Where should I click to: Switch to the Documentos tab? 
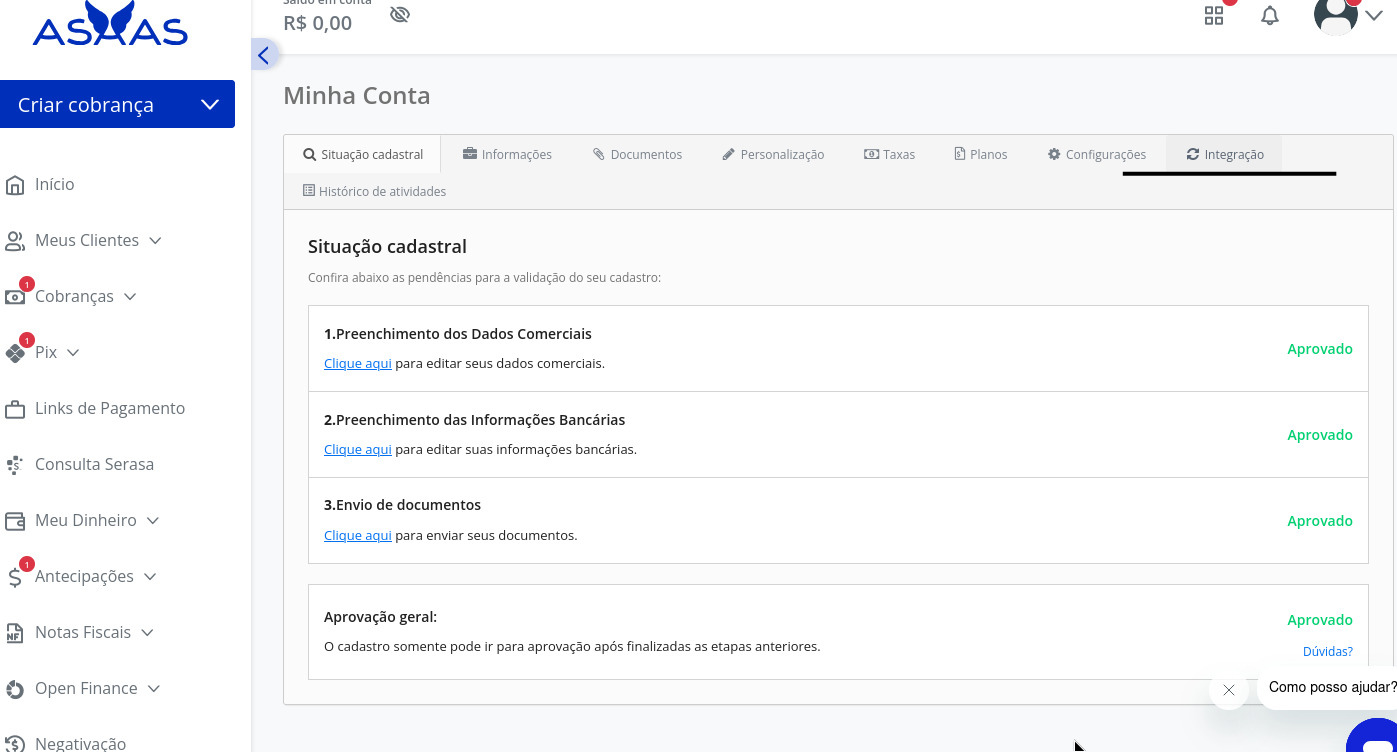[x=637, y=155]
